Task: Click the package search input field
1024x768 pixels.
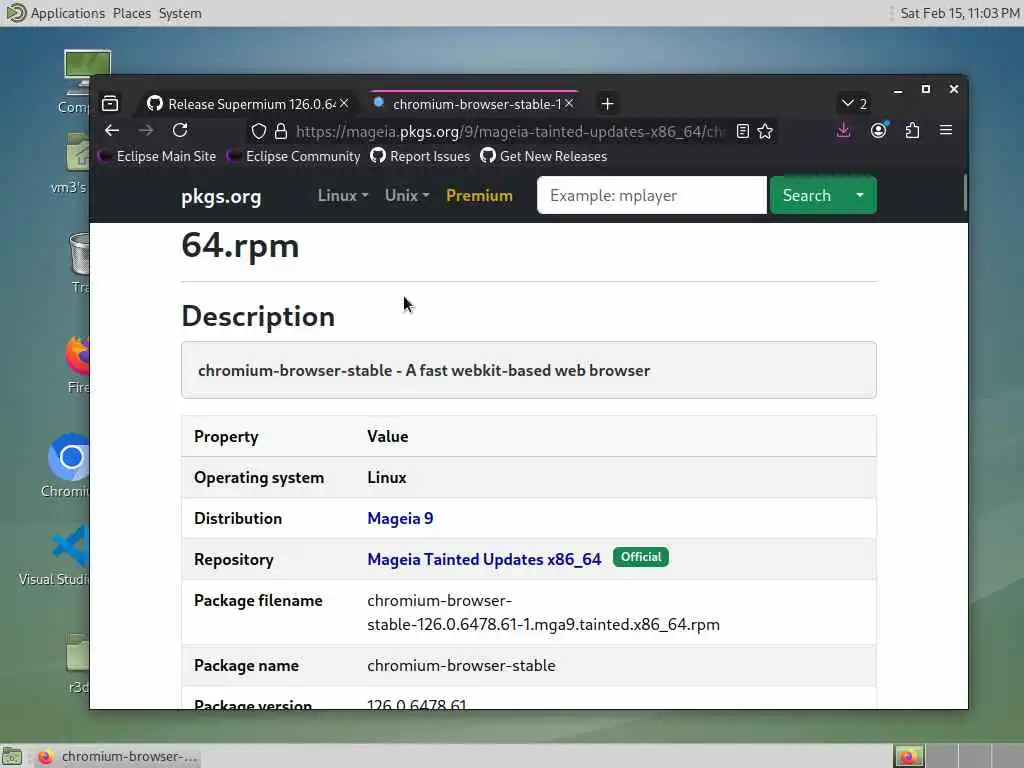Action: [652, 195]
